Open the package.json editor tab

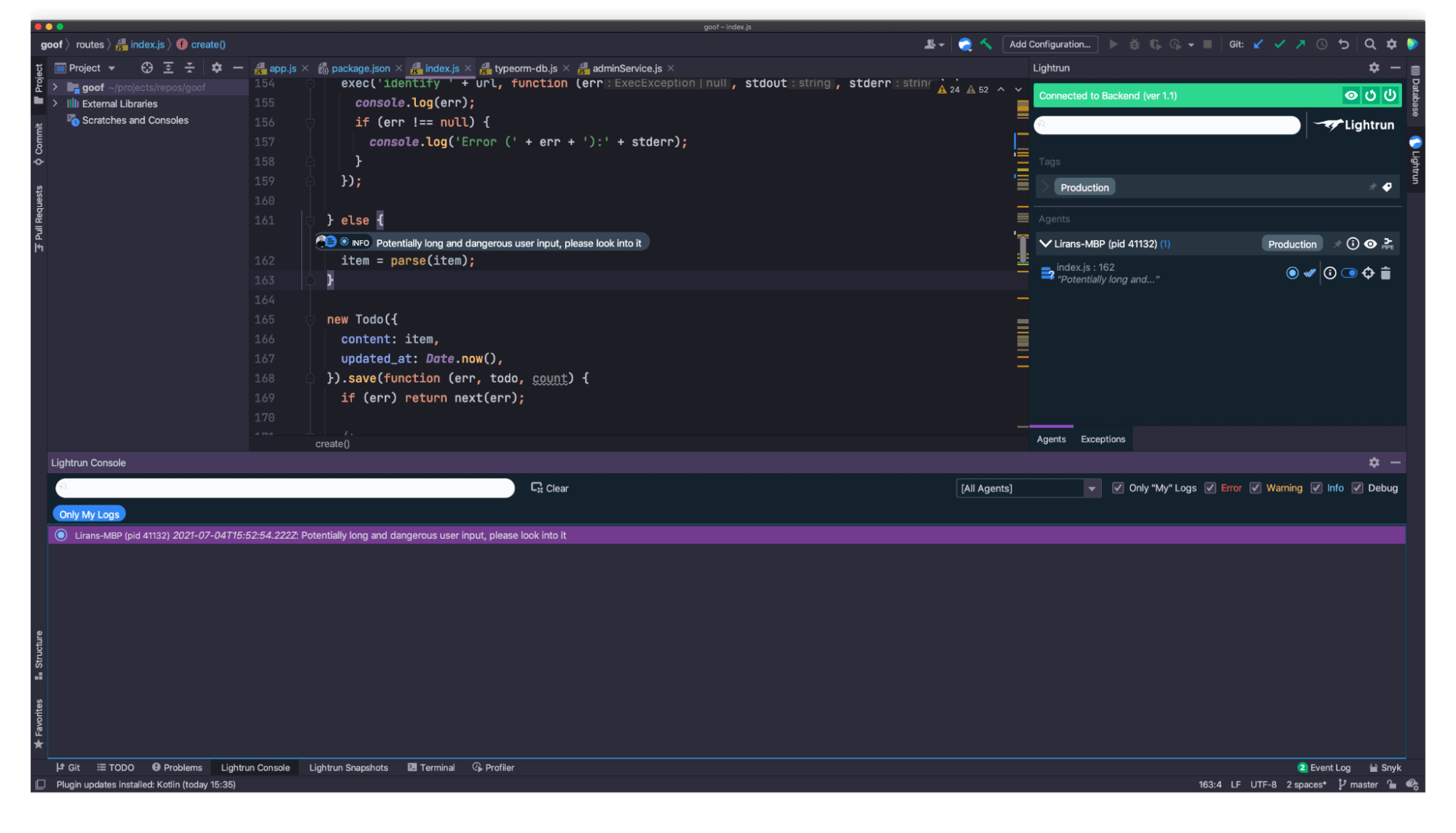click(x=360, y=68)
